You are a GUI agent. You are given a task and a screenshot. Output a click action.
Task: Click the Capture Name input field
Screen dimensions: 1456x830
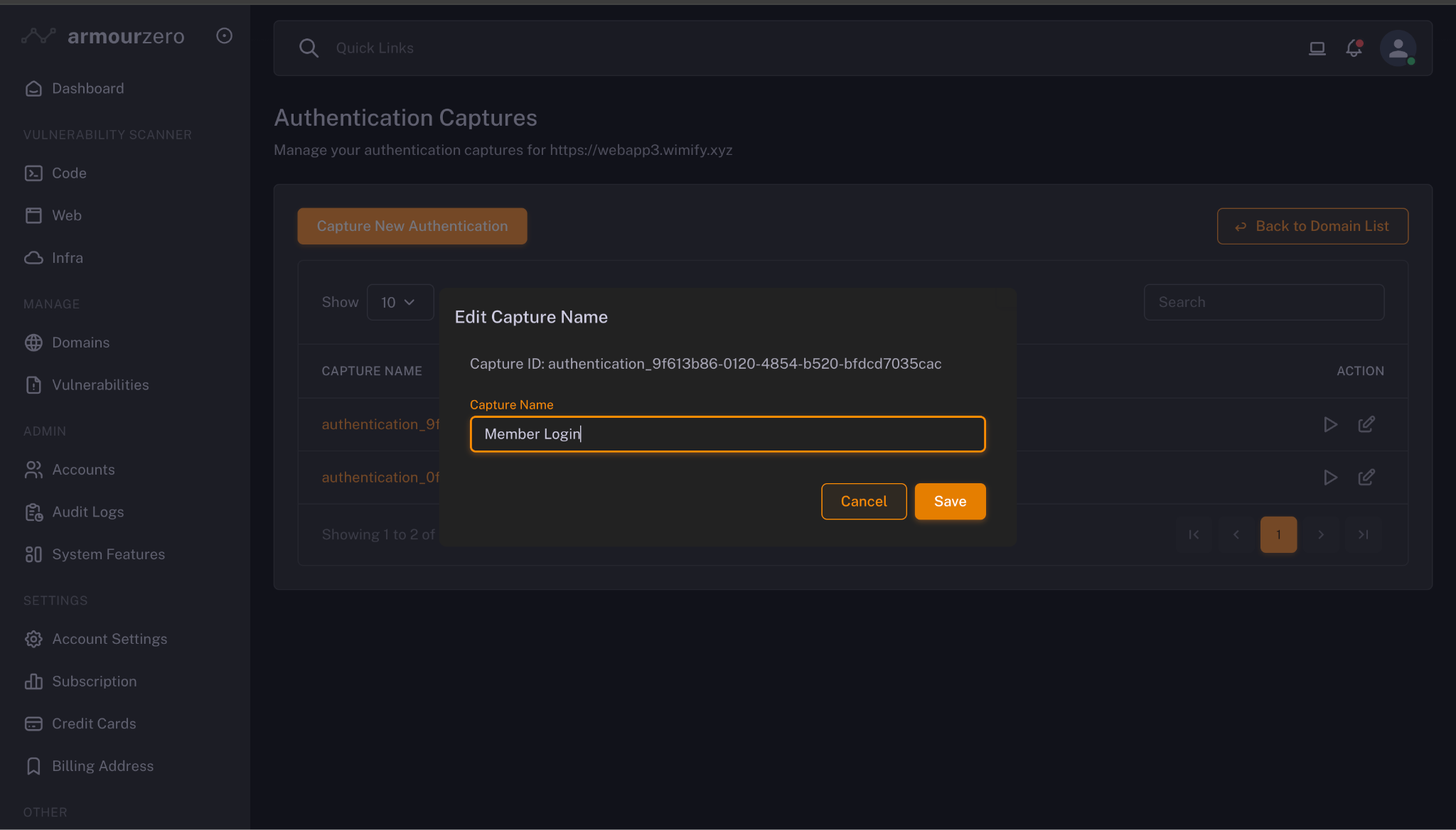click(x=727, y=434)
